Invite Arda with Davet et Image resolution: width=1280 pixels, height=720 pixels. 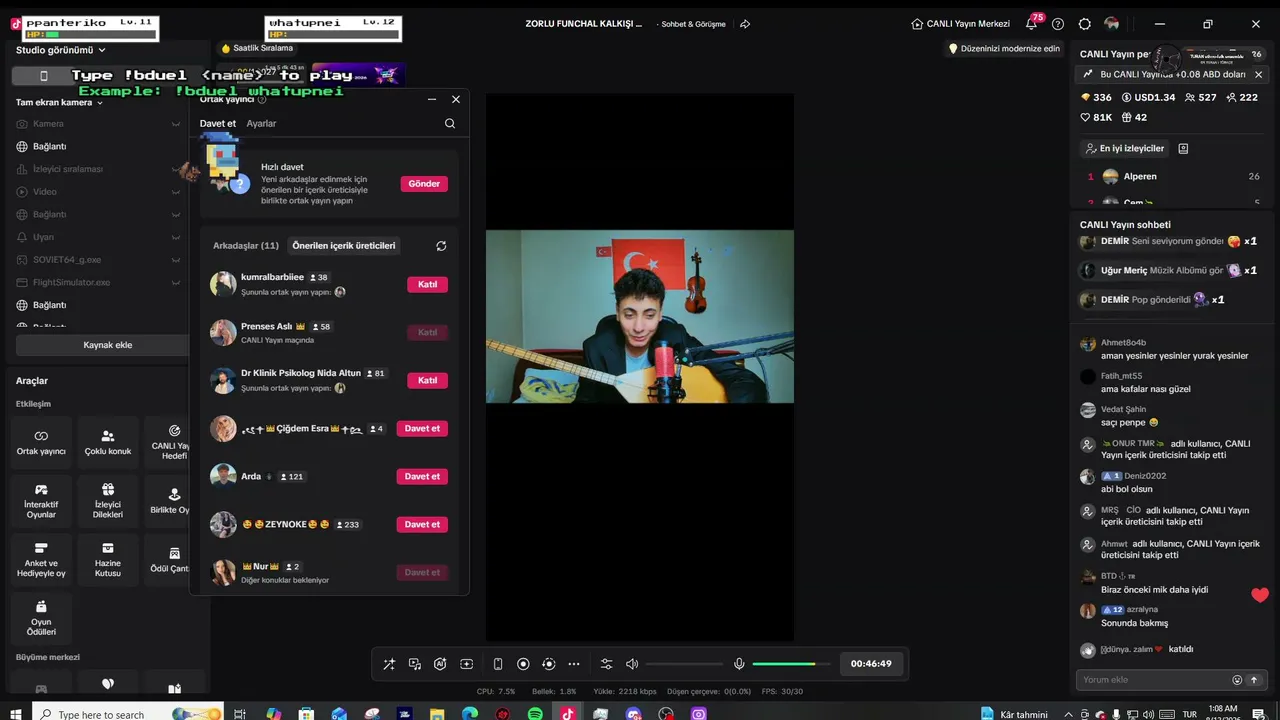pyautogui.click(x=422, y=476)
